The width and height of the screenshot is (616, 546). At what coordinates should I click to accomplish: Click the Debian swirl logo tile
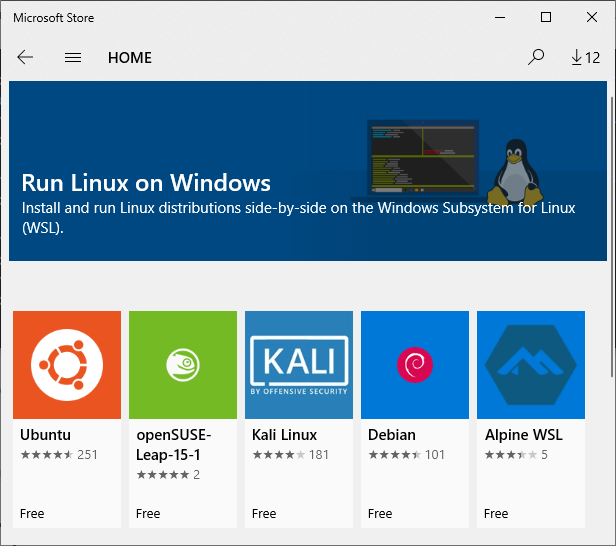point(415,365)
